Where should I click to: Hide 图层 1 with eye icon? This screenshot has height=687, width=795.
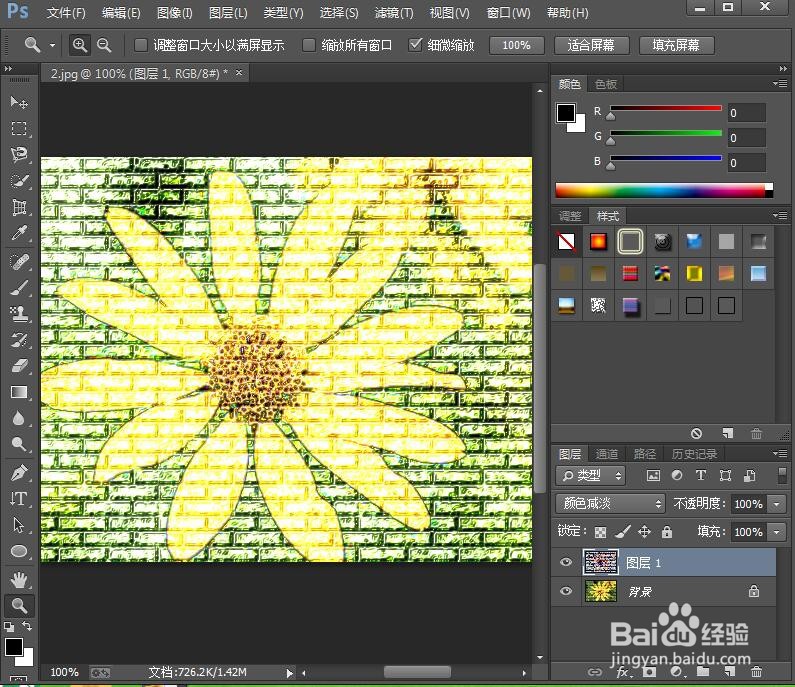[566, 562]
